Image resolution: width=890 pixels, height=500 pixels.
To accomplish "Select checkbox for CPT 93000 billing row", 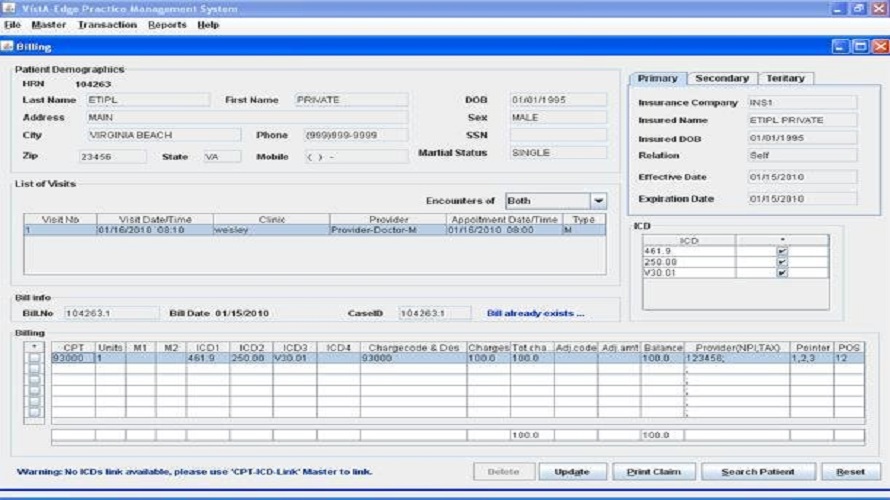I will pos(35,358).
